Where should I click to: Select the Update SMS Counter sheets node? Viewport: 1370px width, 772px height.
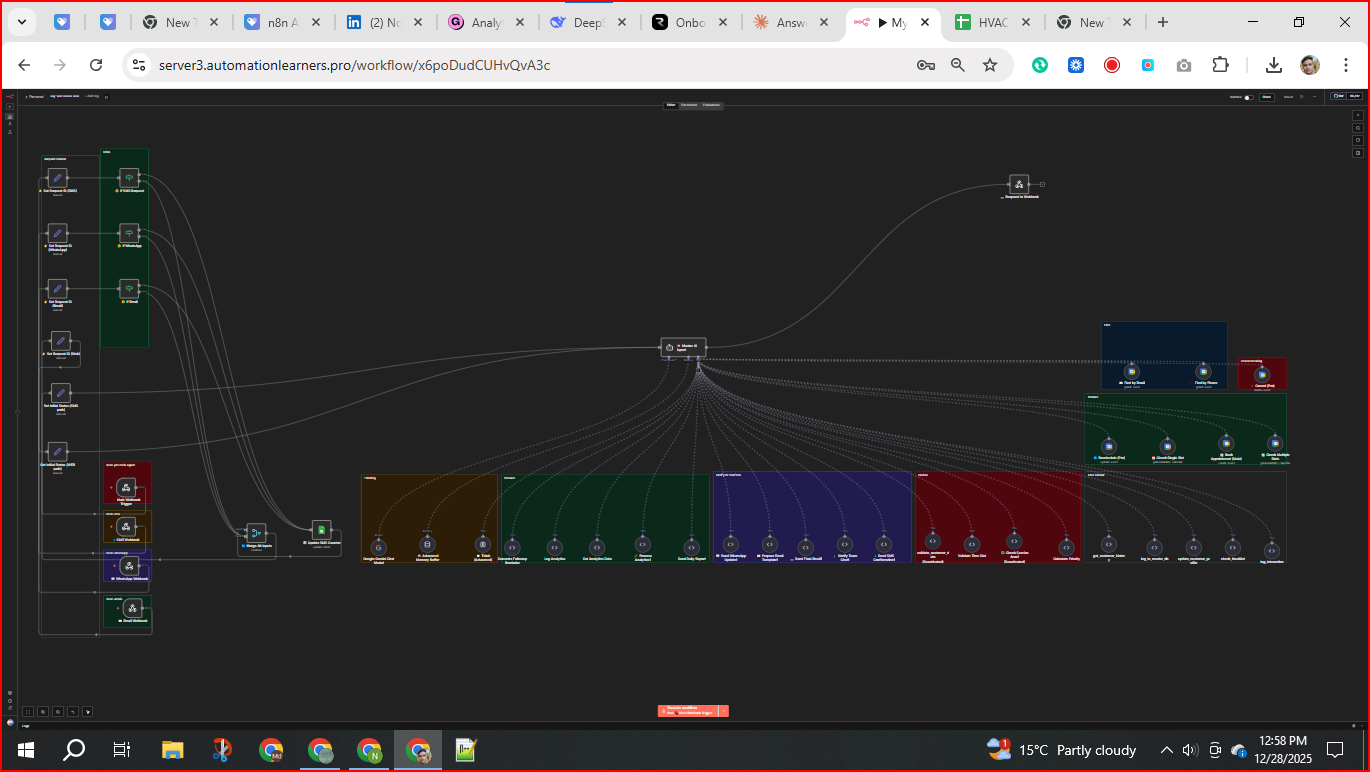tap(321, 530)
